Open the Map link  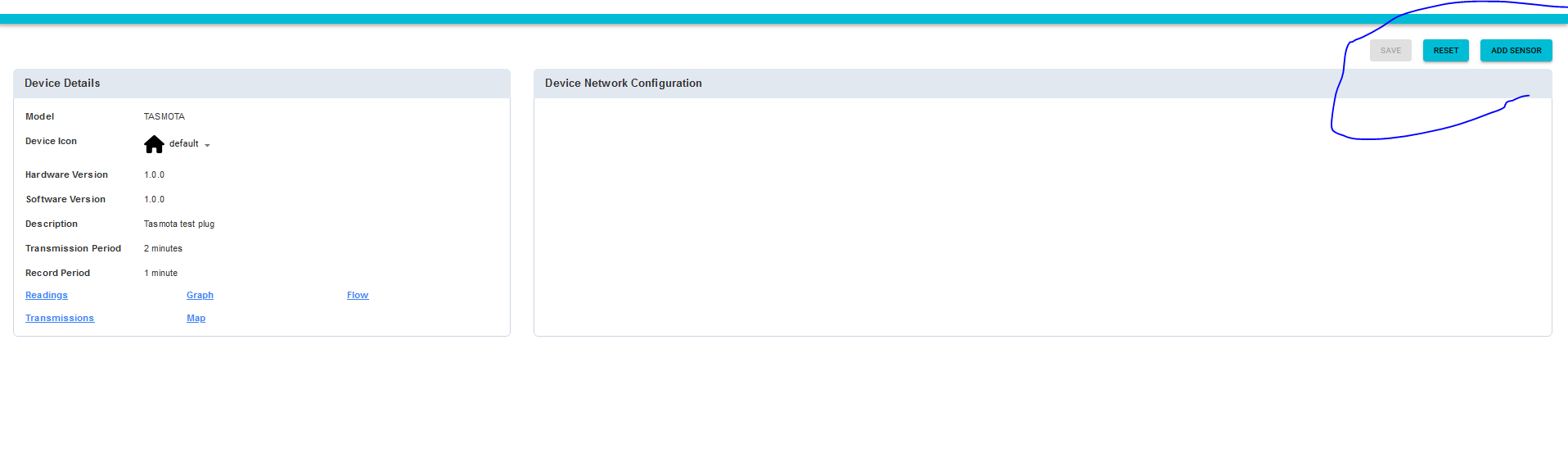196,319
